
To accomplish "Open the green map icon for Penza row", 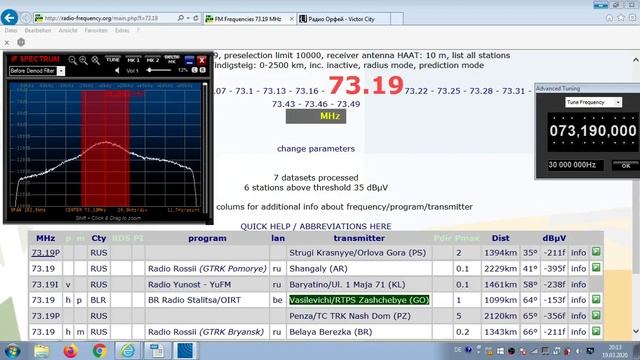I will [596, 316].
